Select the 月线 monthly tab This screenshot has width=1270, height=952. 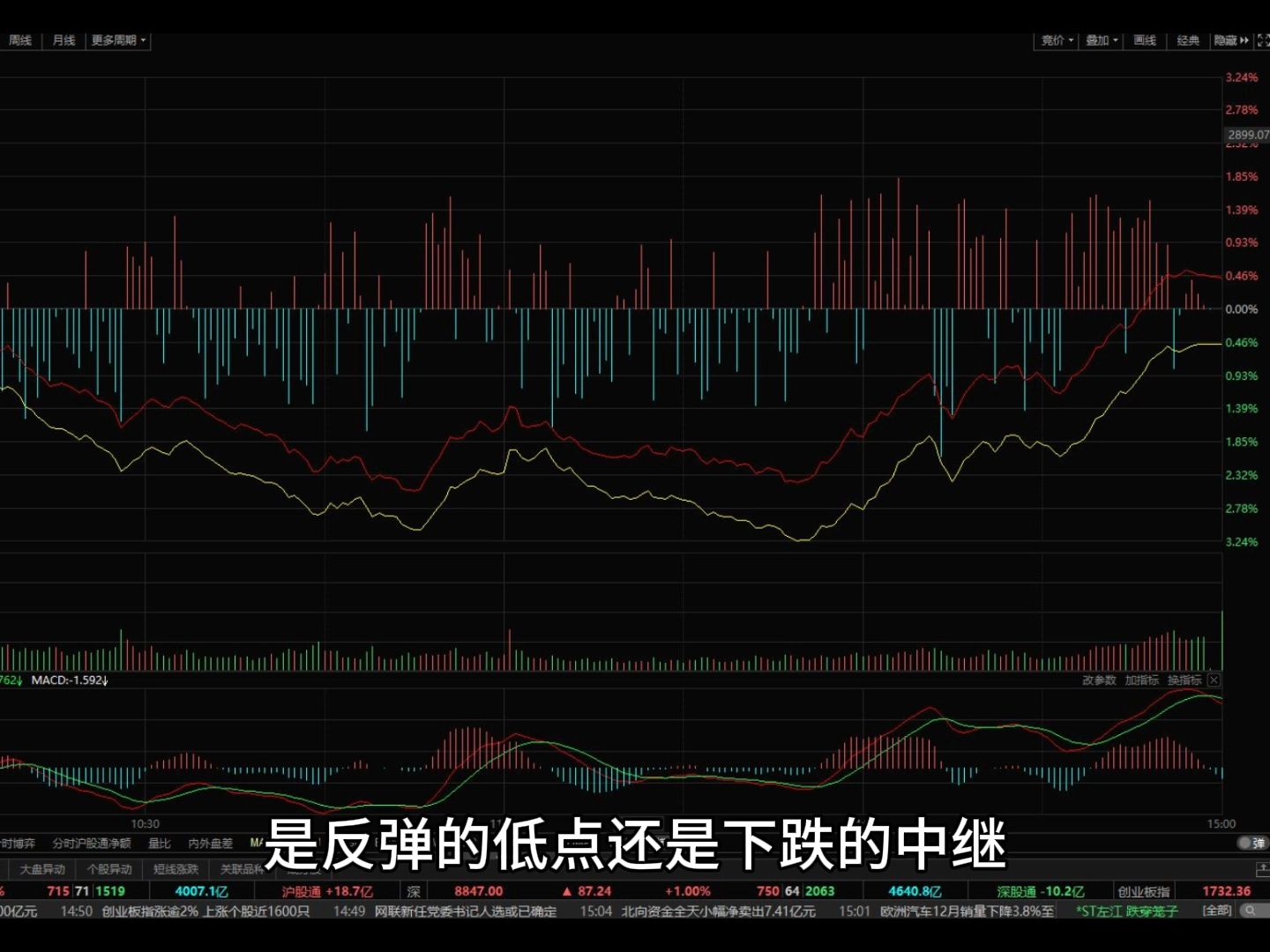tap(63, 41)
